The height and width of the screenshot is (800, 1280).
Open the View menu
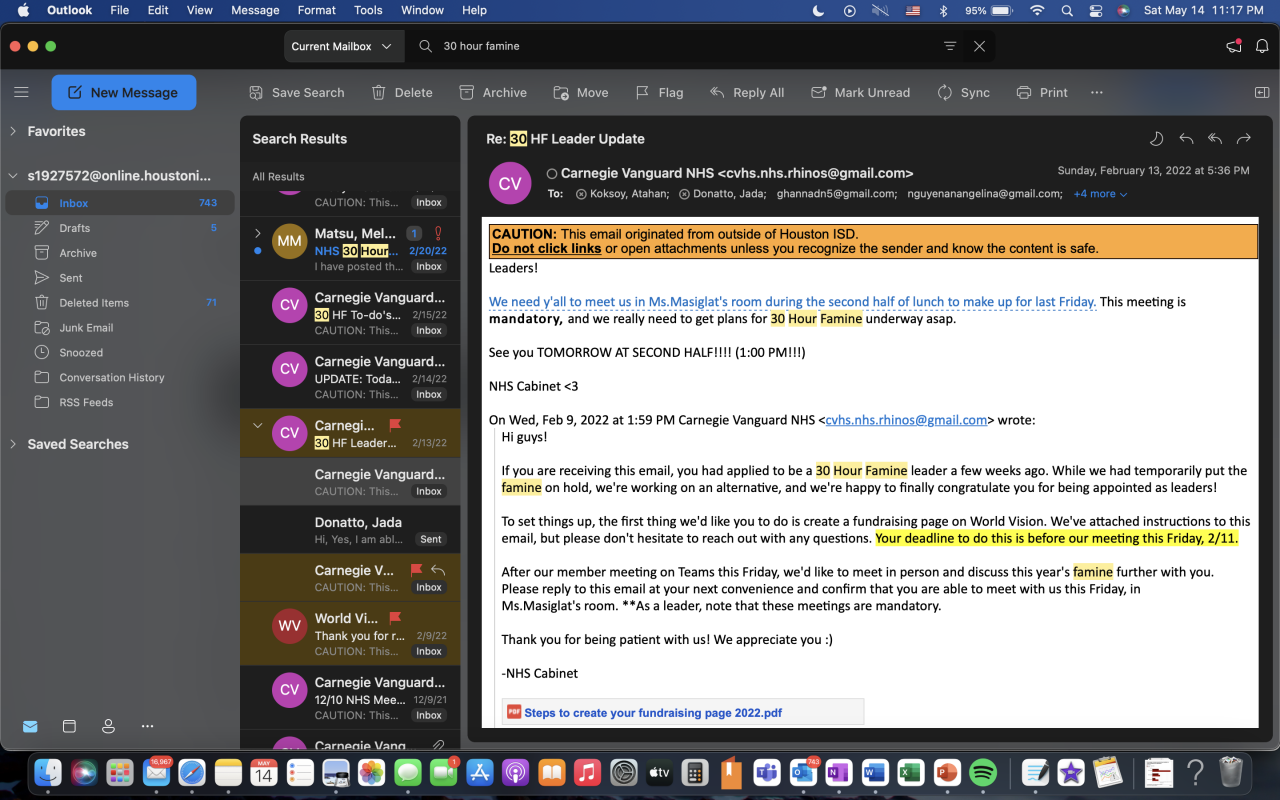pyautogui.click(x=200, y=11)
